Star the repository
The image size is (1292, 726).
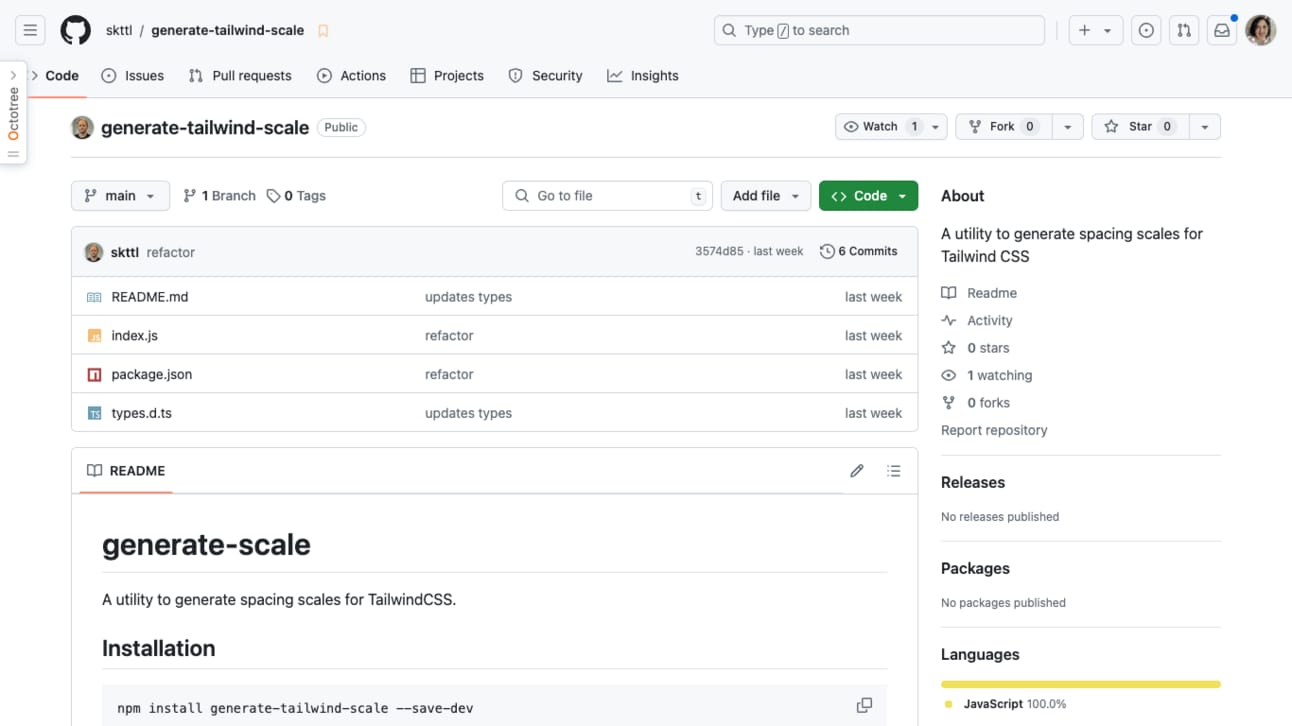pos(1140,127)
